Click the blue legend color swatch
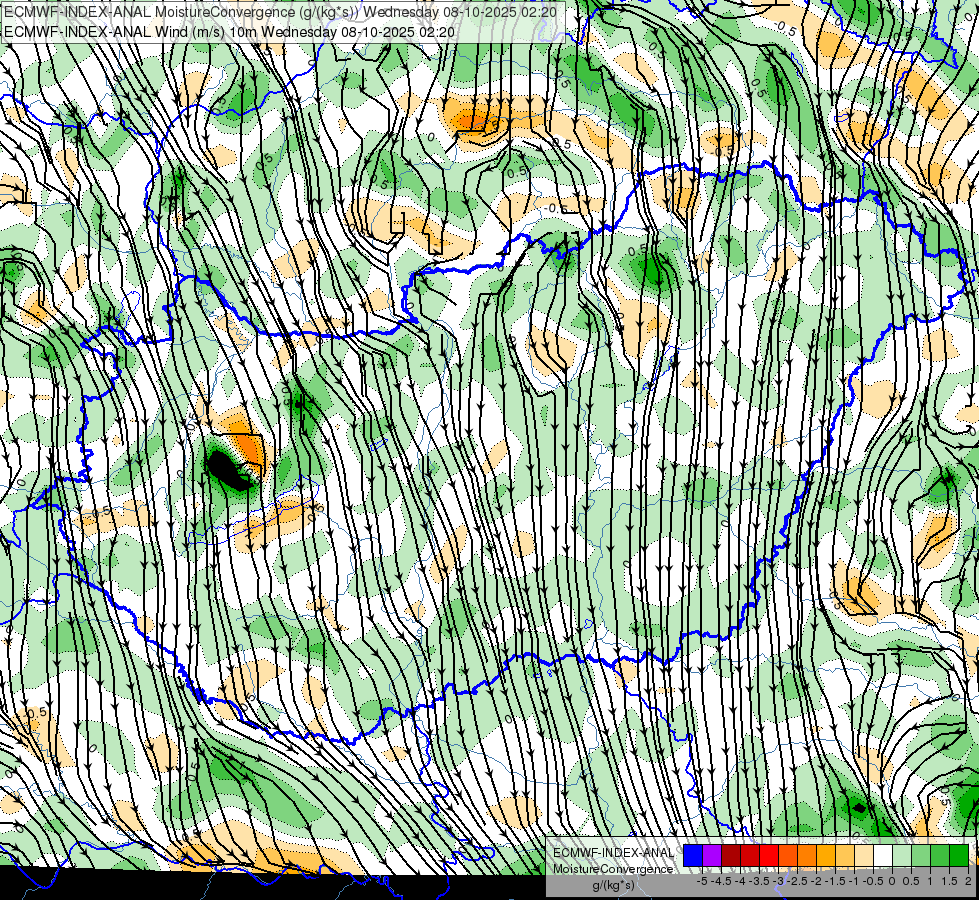The image size is (979, 900). [x=693, y=856]
